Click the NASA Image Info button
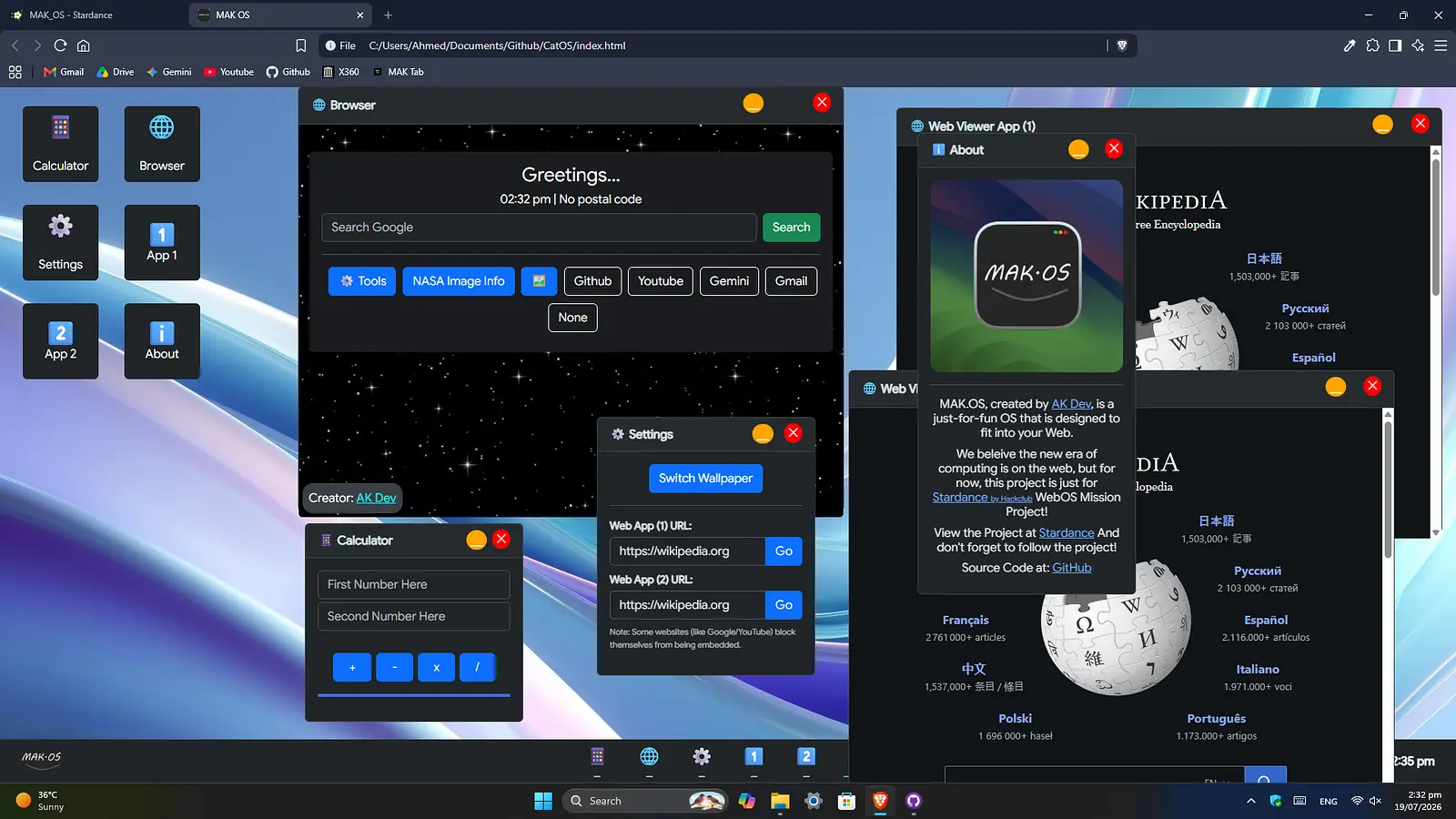This screenshot has width=1456, height=819. pos(459,281)
